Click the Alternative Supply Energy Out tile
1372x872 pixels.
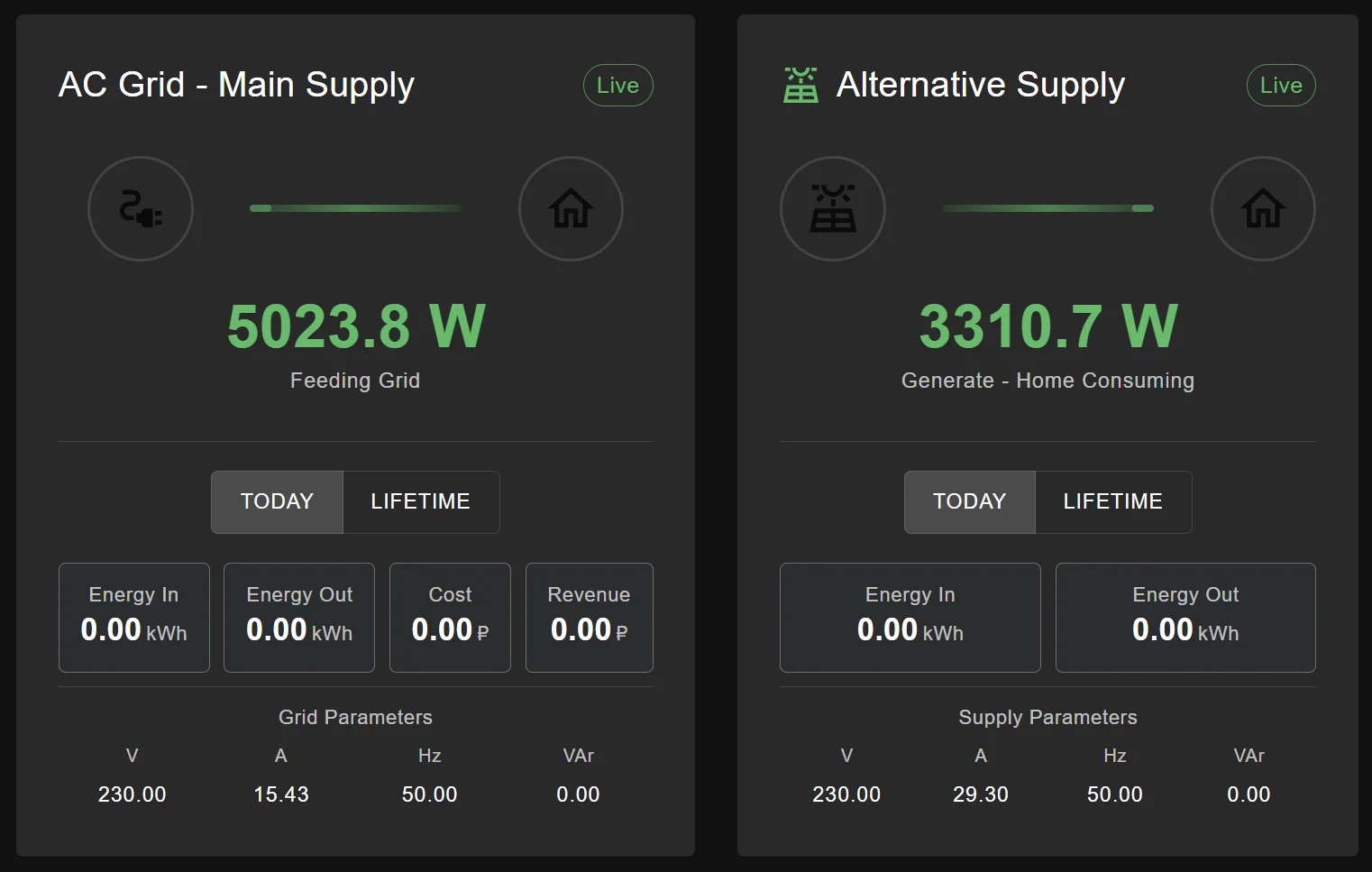pos(1185,618)
